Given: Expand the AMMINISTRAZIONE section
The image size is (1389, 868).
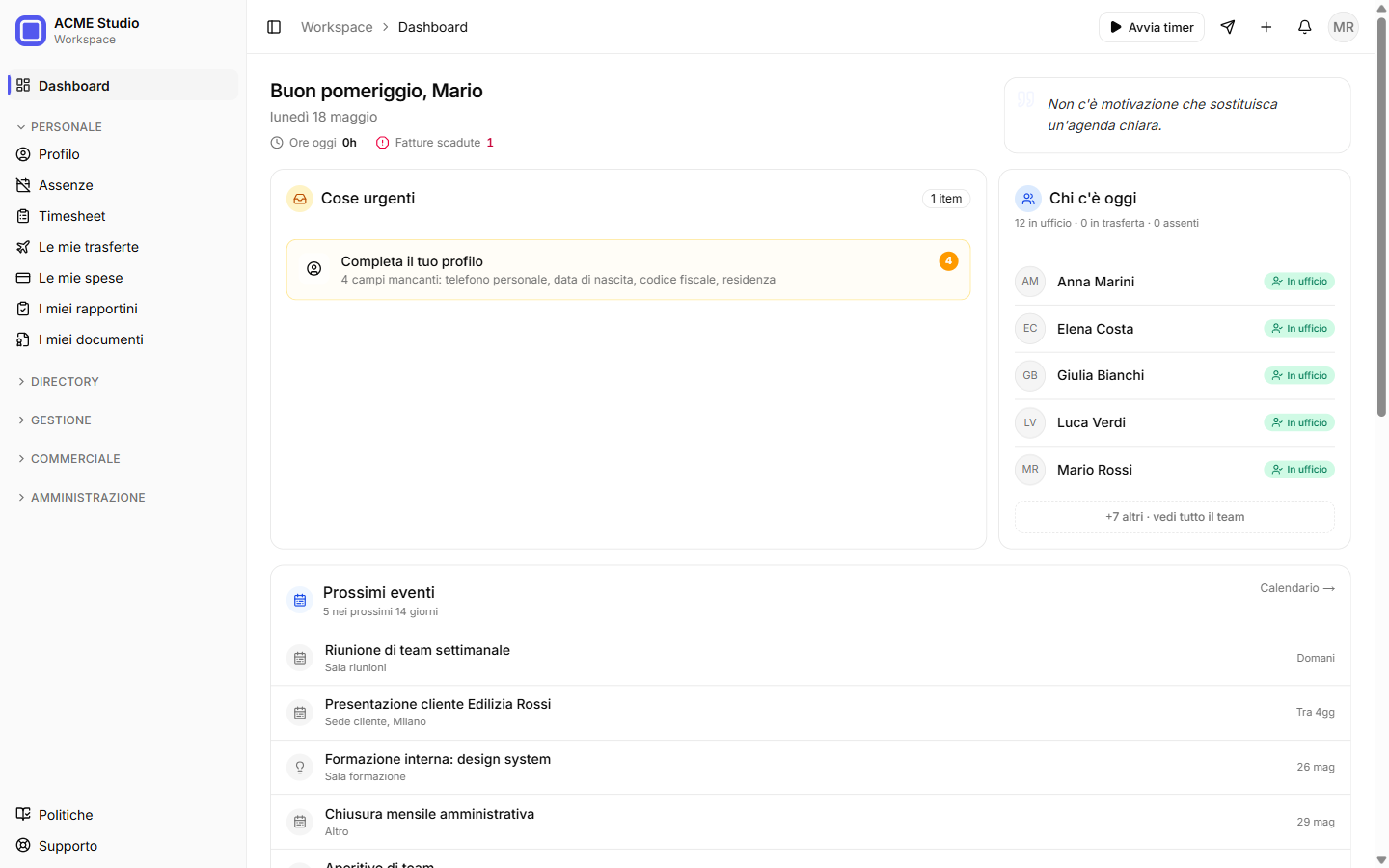Looking at the screenshot, I should (82, 498).
